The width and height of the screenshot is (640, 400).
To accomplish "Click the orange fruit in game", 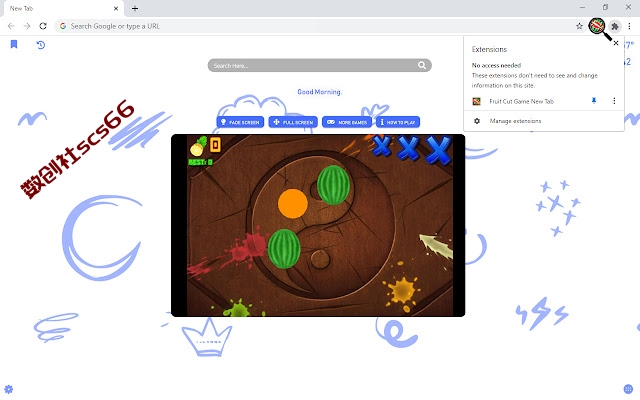I will tap(293, 204).
